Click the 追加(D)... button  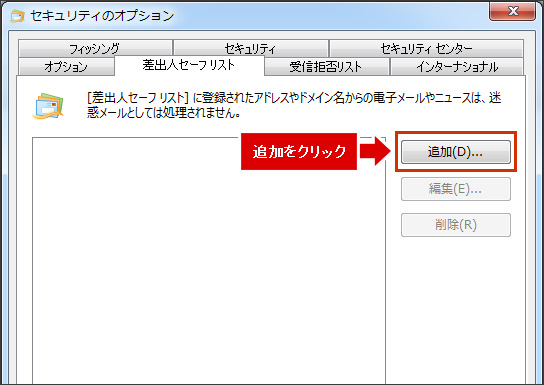click(x=456, y=152)
